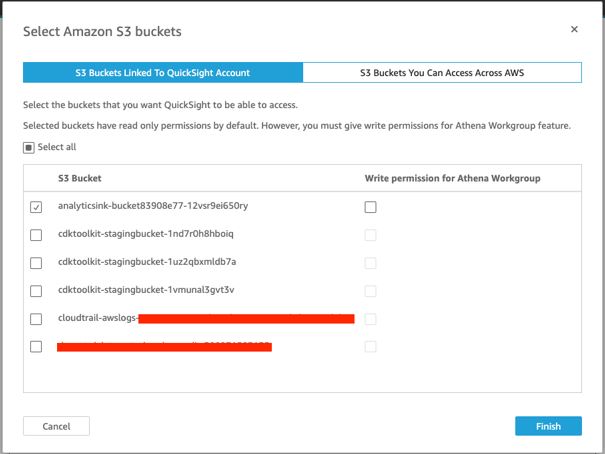This screenshot has width=605, height=454.
Task: Select cdktoolkit-stagingbucket-1uz2qbxmldb7a checkbox
Action: 36,263
